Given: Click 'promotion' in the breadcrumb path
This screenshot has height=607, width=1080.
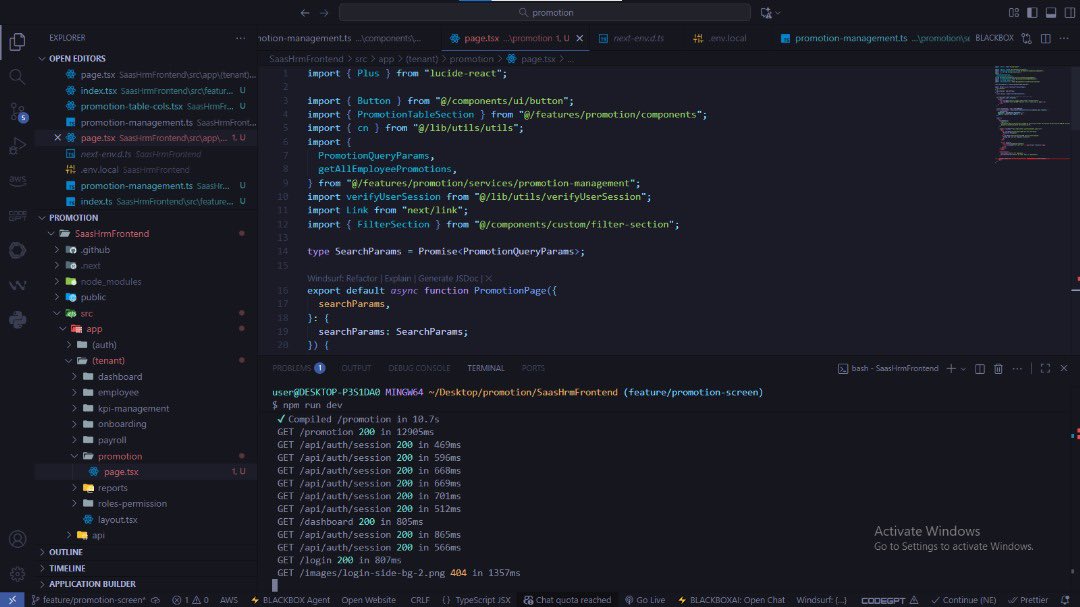Looking at the screenshot, I should (471, 59).
